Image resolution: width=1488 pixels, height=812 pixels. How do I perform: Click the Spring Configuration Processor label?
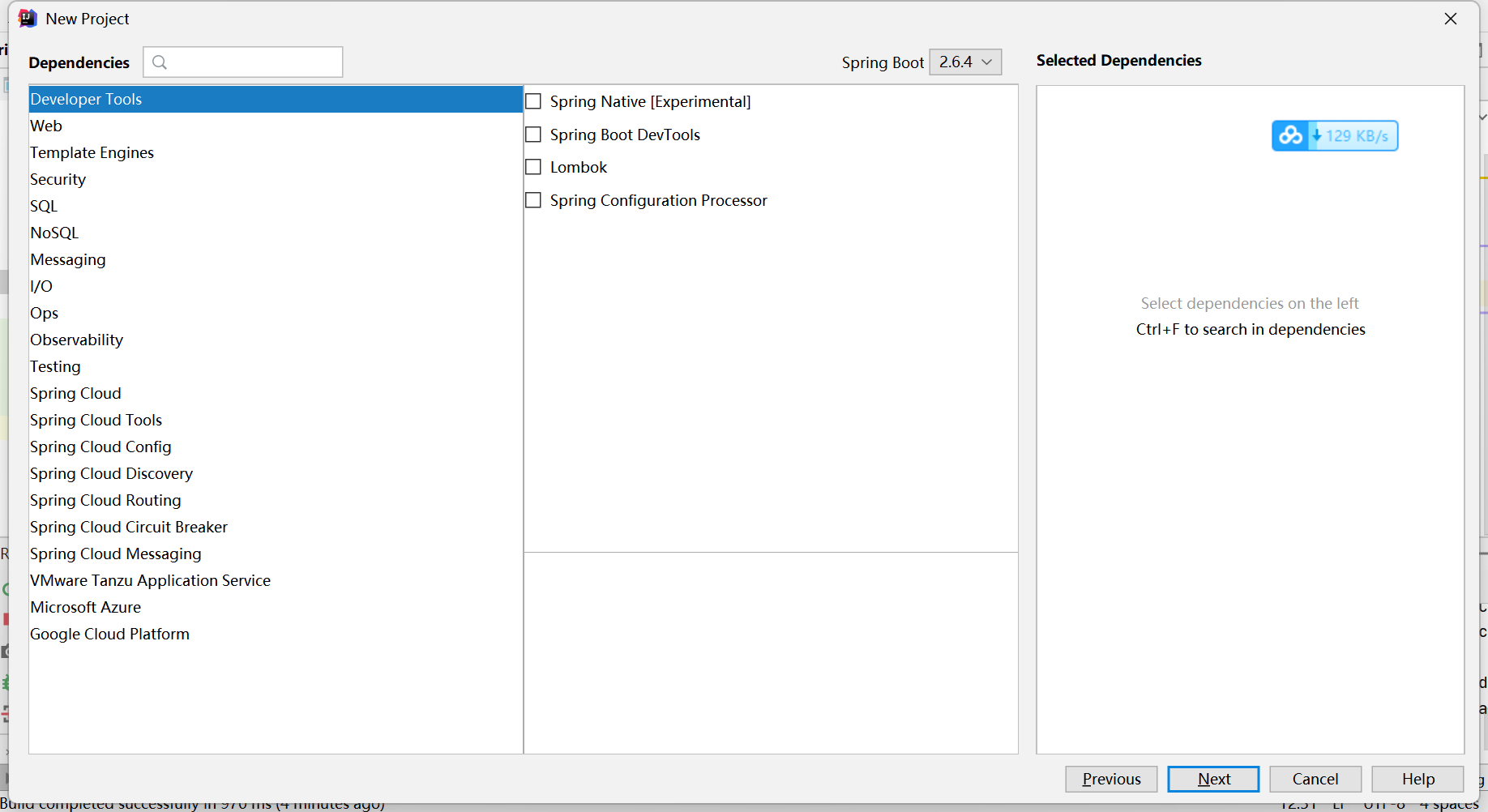click(x=658, y=200)
